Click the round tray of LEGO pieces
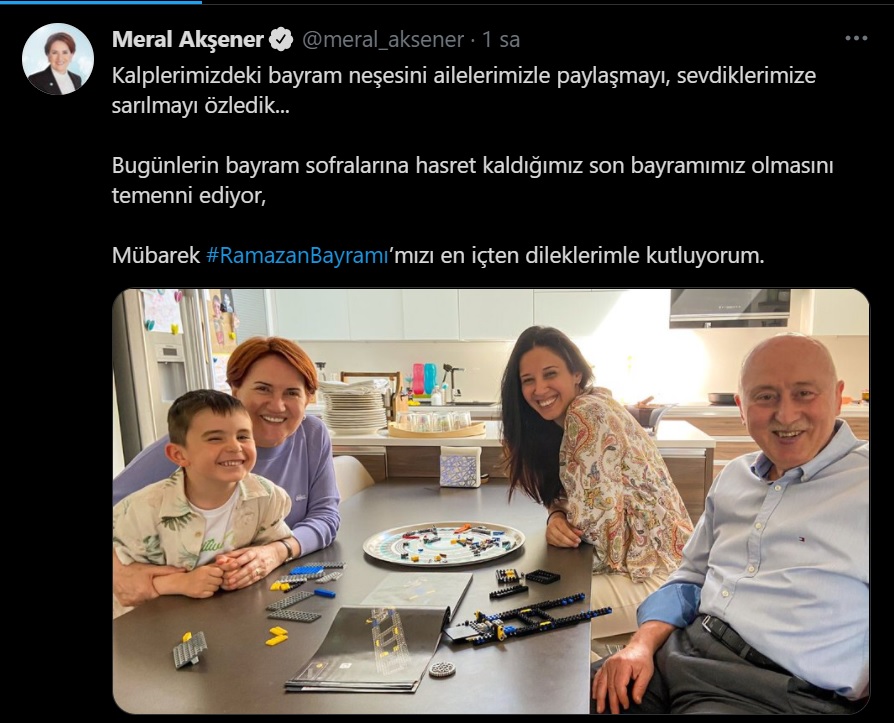894x723 pixels. (x=444, y=543)
